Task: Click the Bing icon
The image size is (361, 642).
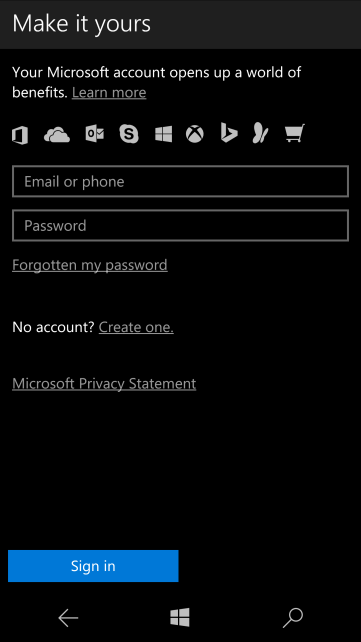Action: point(229,133)
